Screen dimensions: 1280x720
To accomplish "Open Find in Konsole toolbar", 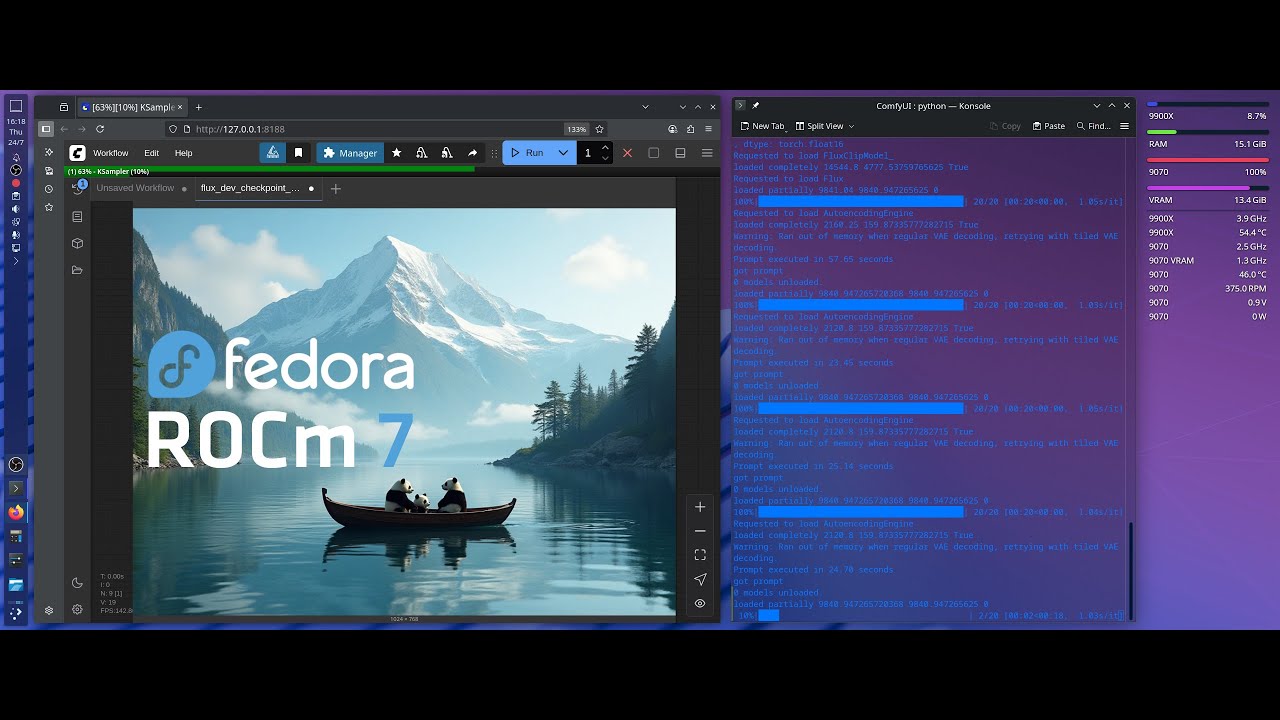I will click(x=1094, y=126).
